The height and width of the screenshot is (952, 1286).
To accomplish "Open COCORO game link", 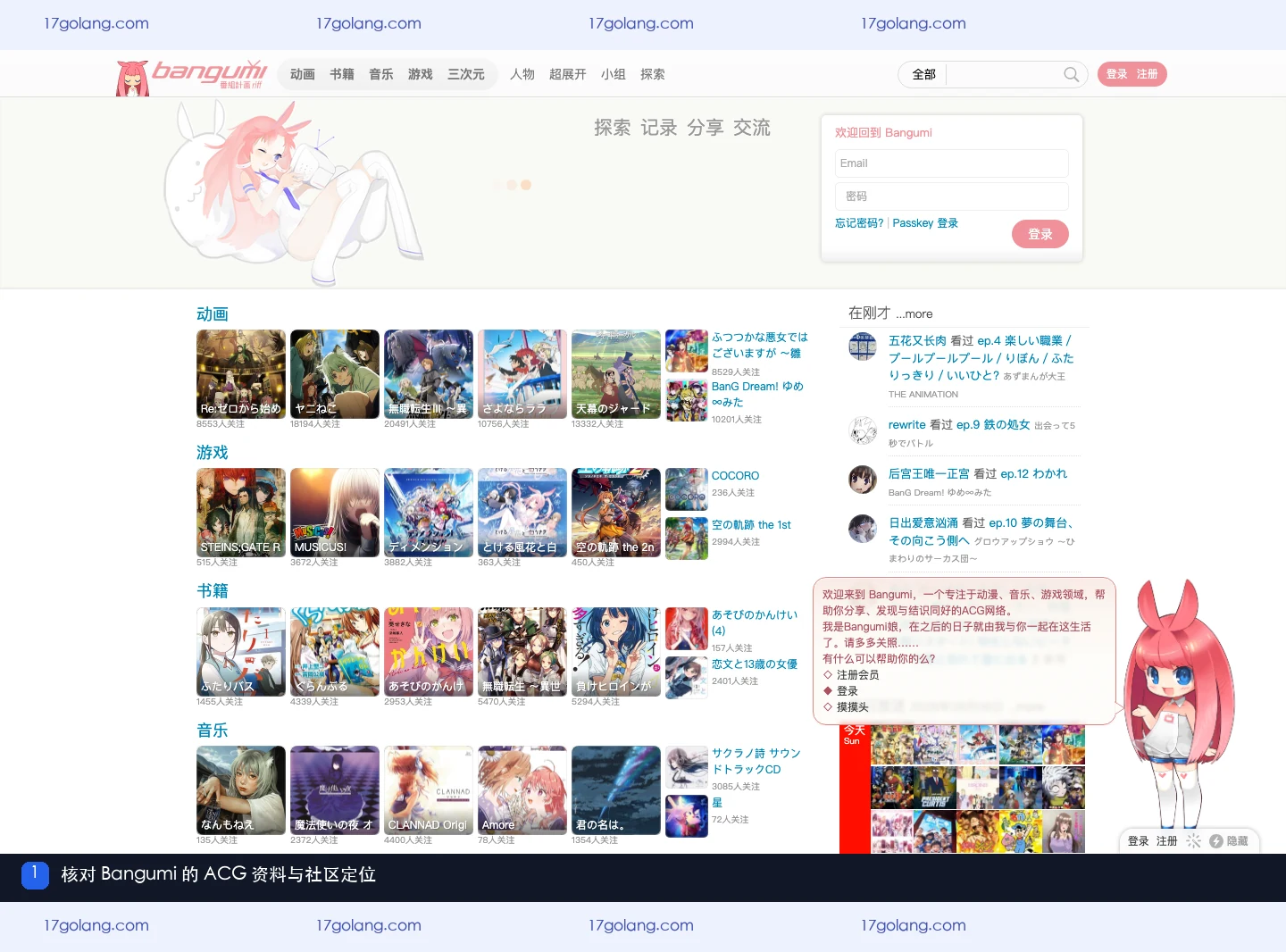I will click(x=735, y=476).
